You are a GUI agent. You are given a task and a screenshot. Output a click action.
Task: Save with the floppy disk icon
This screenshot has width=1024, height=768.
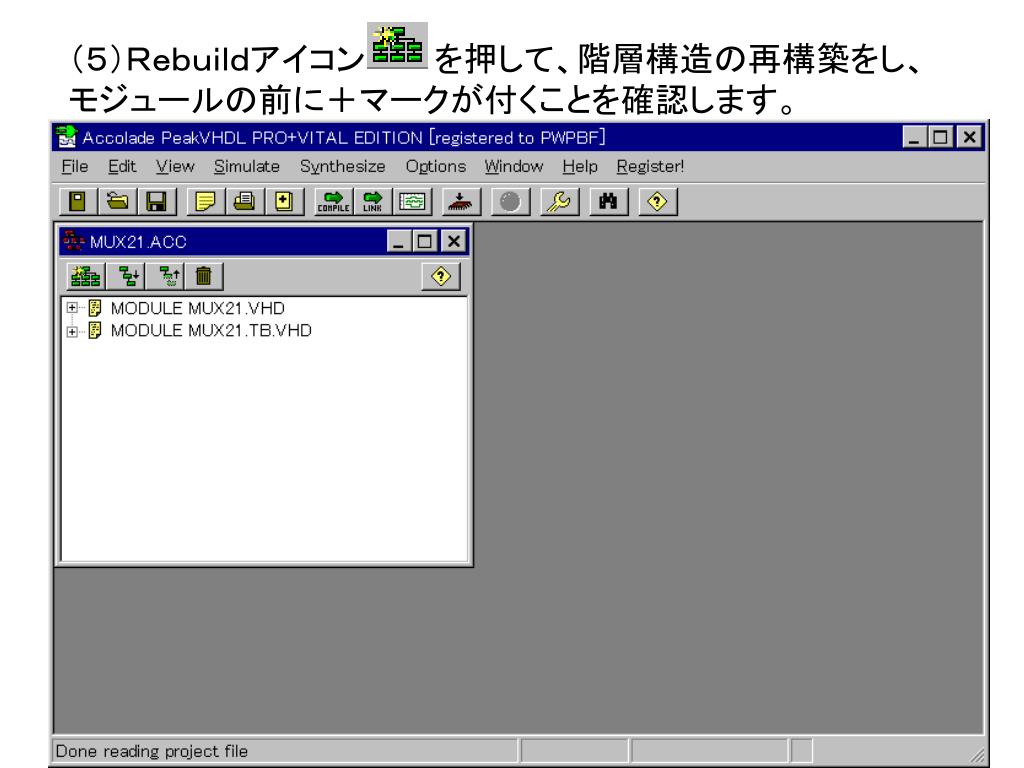[156, 201]
